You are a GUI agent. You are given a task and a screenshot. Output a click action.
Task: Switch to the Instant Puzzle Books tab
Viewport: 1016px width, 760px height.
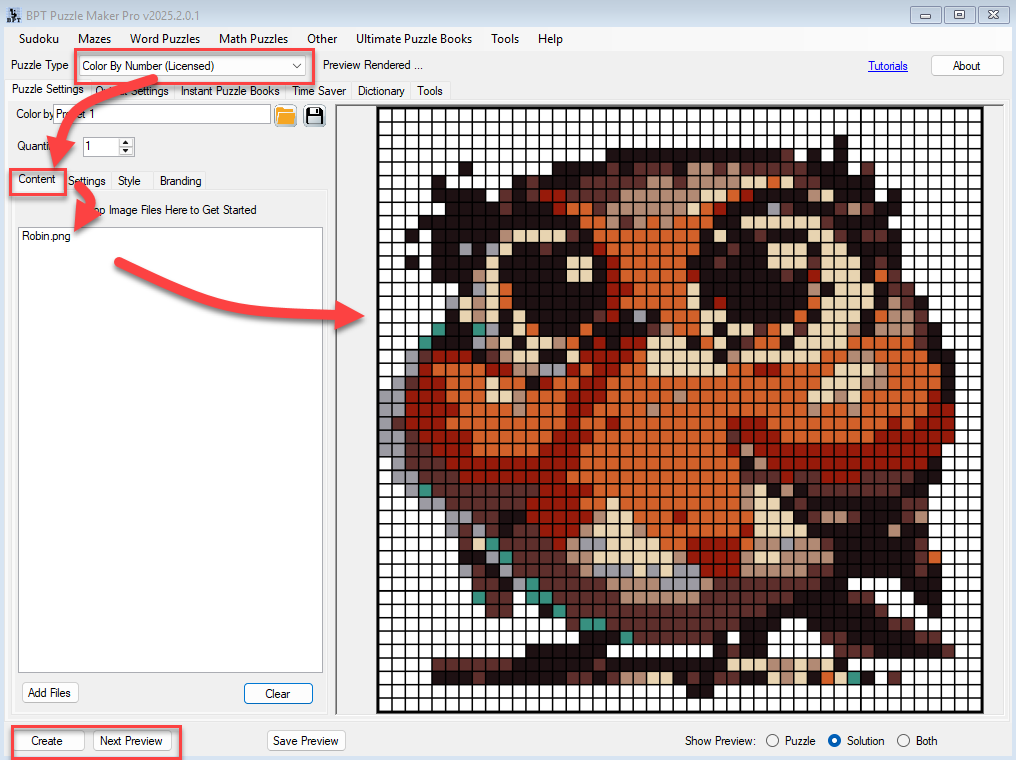pos(230,91)
